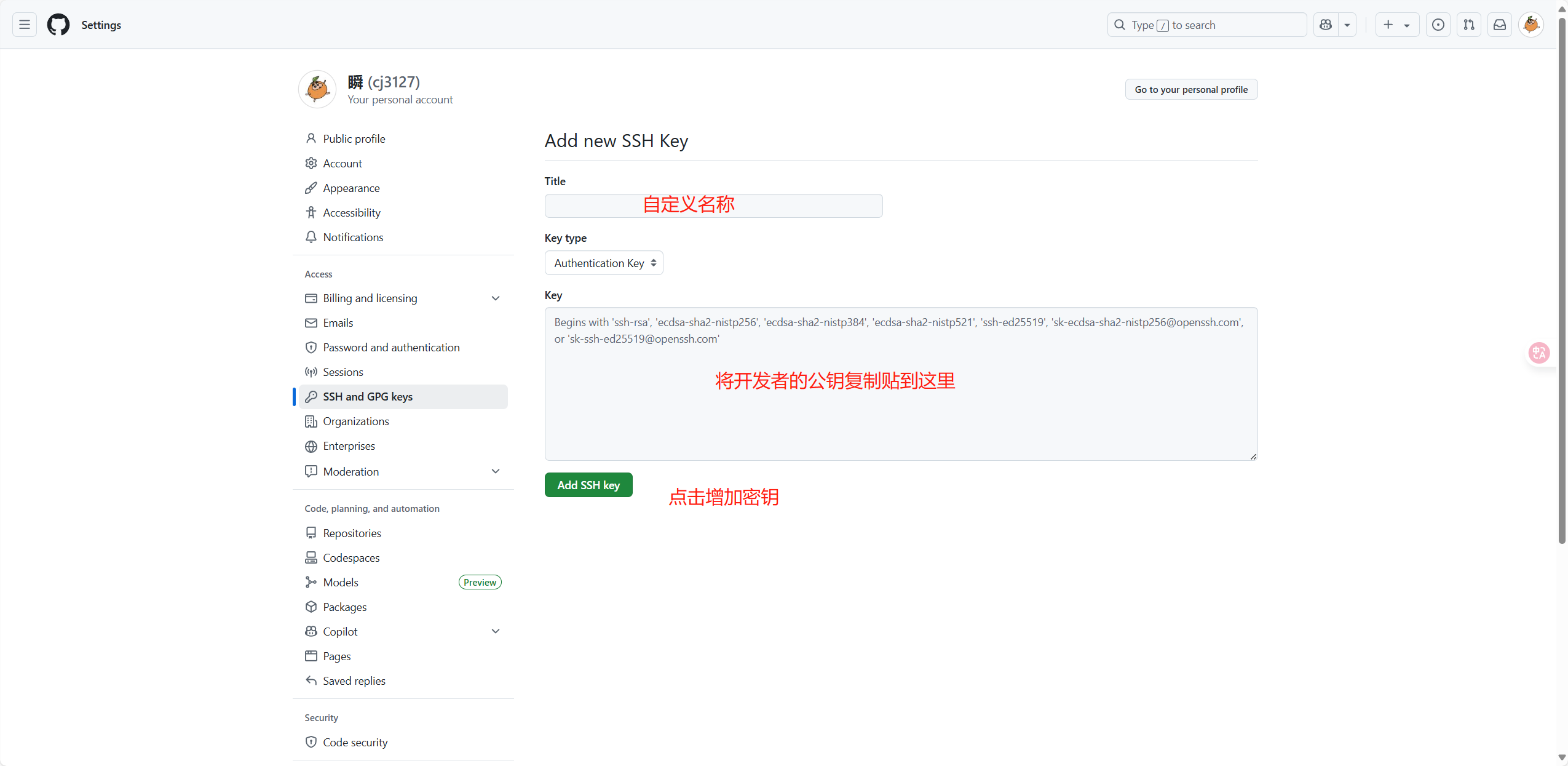1568x766 pixels.
Task: Click the Emails envelope icon
Action: click(311, 322)
